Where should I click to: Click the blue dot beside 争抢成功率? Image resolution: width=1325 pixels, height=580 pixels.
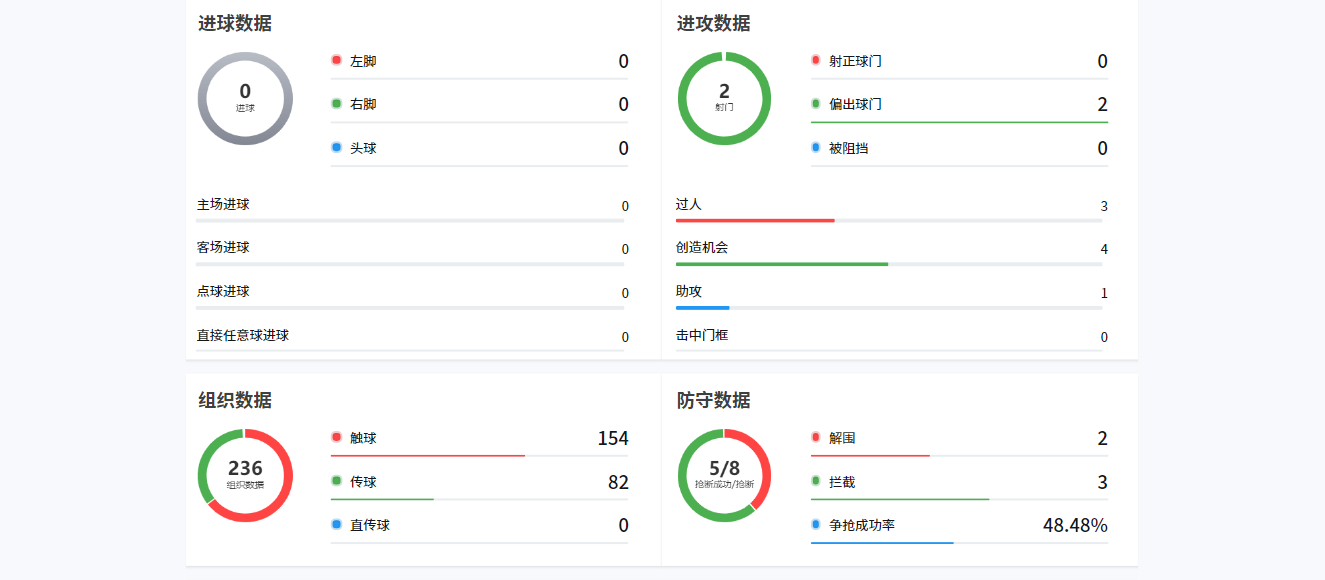click(x=816, y=524)
